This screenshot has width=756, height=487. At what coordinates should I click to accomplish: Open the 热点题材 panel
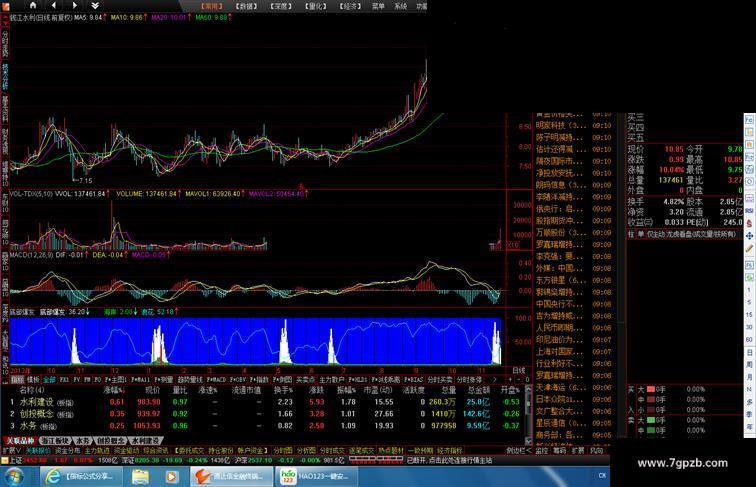click(391, 450)
